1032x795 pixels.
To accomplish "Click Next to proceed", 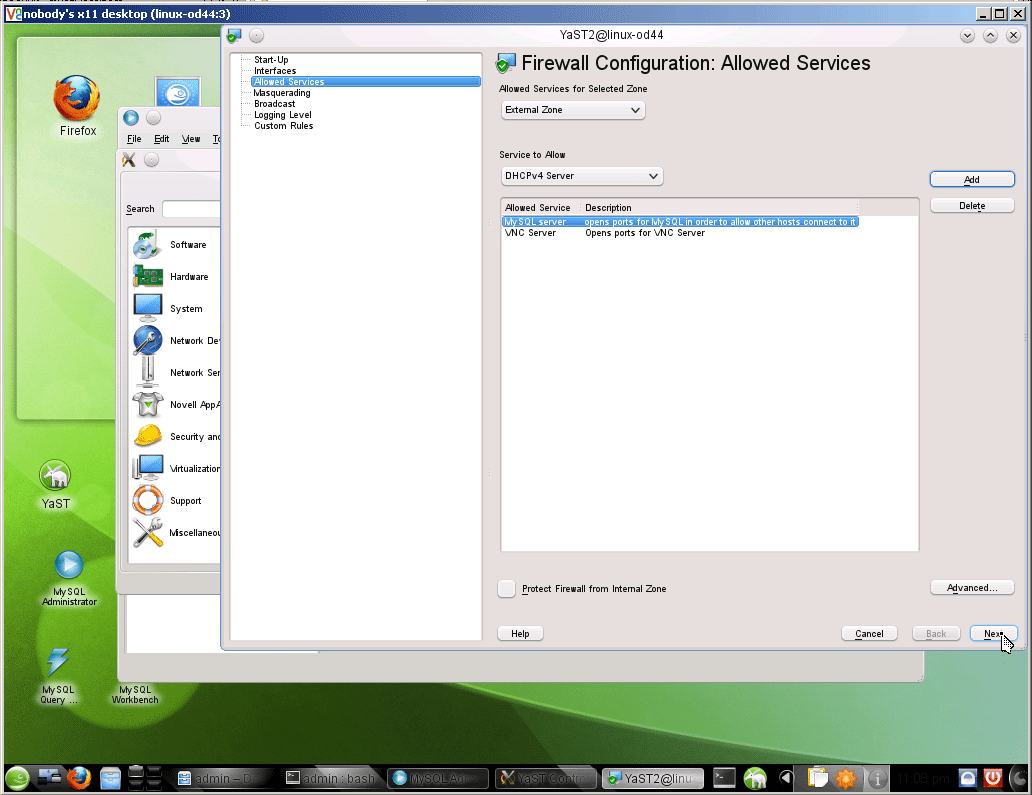I will pyautogui.click(x=994, y=634).
